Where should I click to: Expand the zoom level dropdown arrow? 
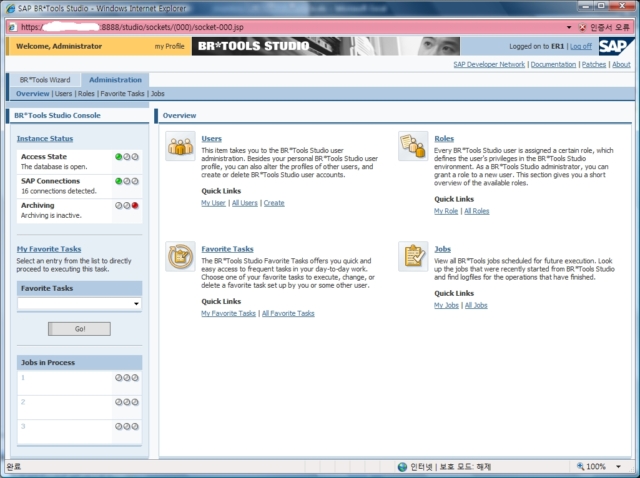coord(618,467)
